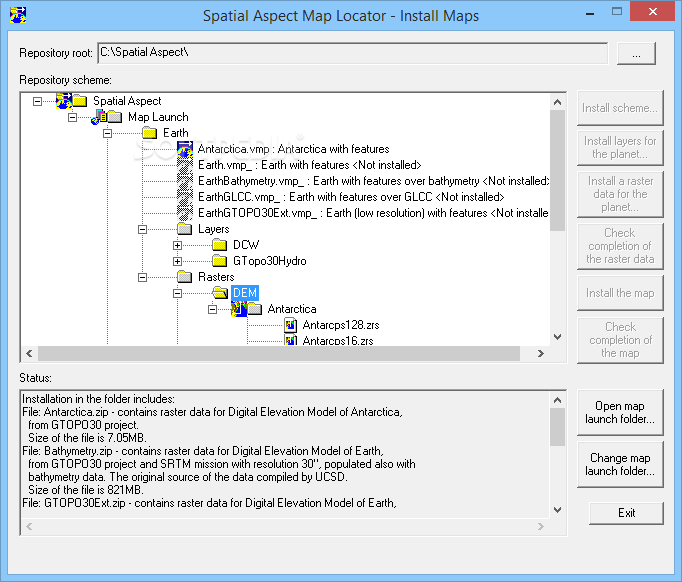Click the browse '...' button for repository root

[636, 54]
